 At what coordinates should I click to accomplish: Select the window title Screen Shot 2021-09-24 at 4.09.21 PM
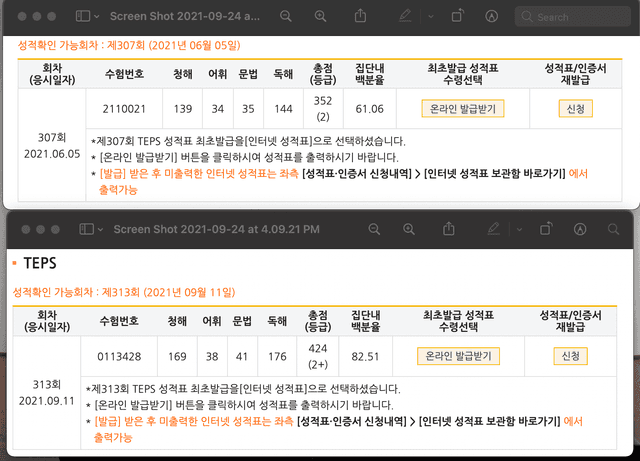216,229
